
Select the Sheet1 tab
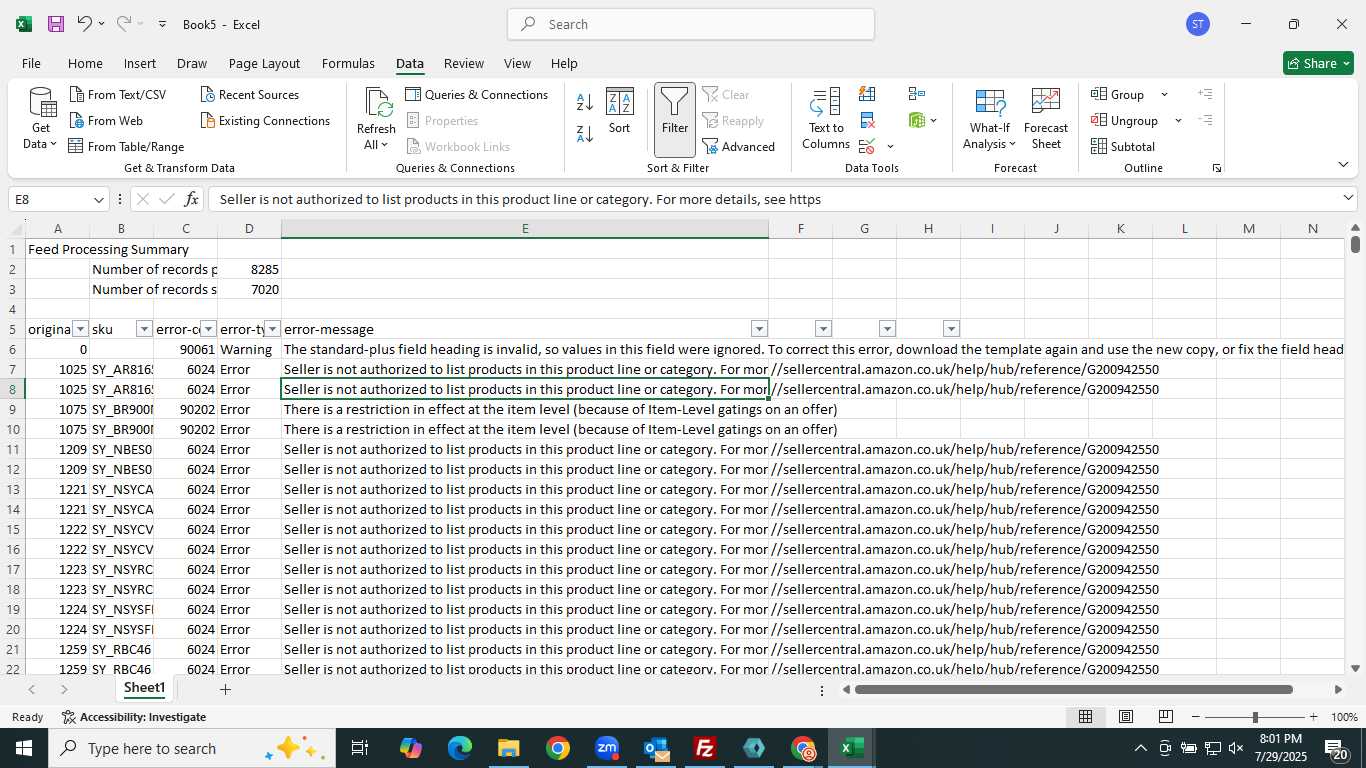144,688
